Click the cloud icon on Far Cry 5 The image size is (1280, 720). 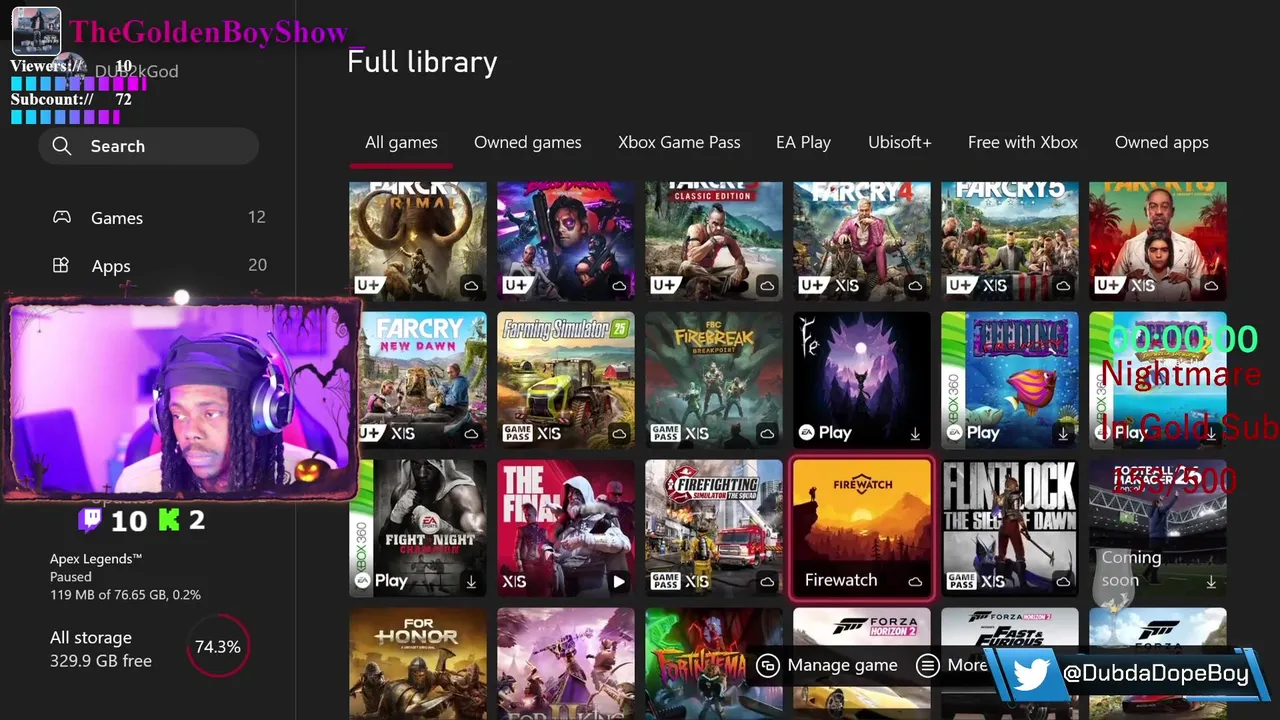1063,285
